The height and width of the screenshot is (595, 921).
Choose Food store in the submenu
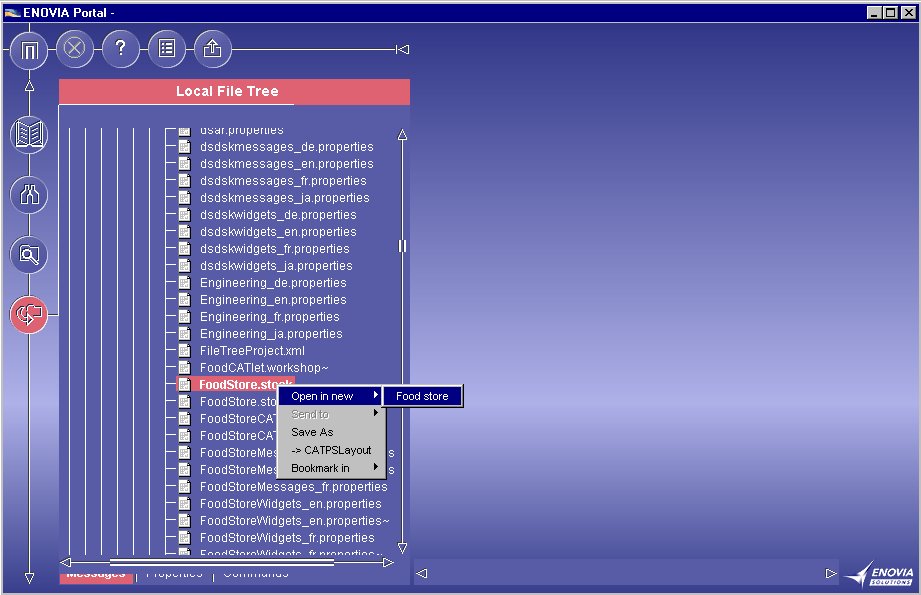click(422, 396)
